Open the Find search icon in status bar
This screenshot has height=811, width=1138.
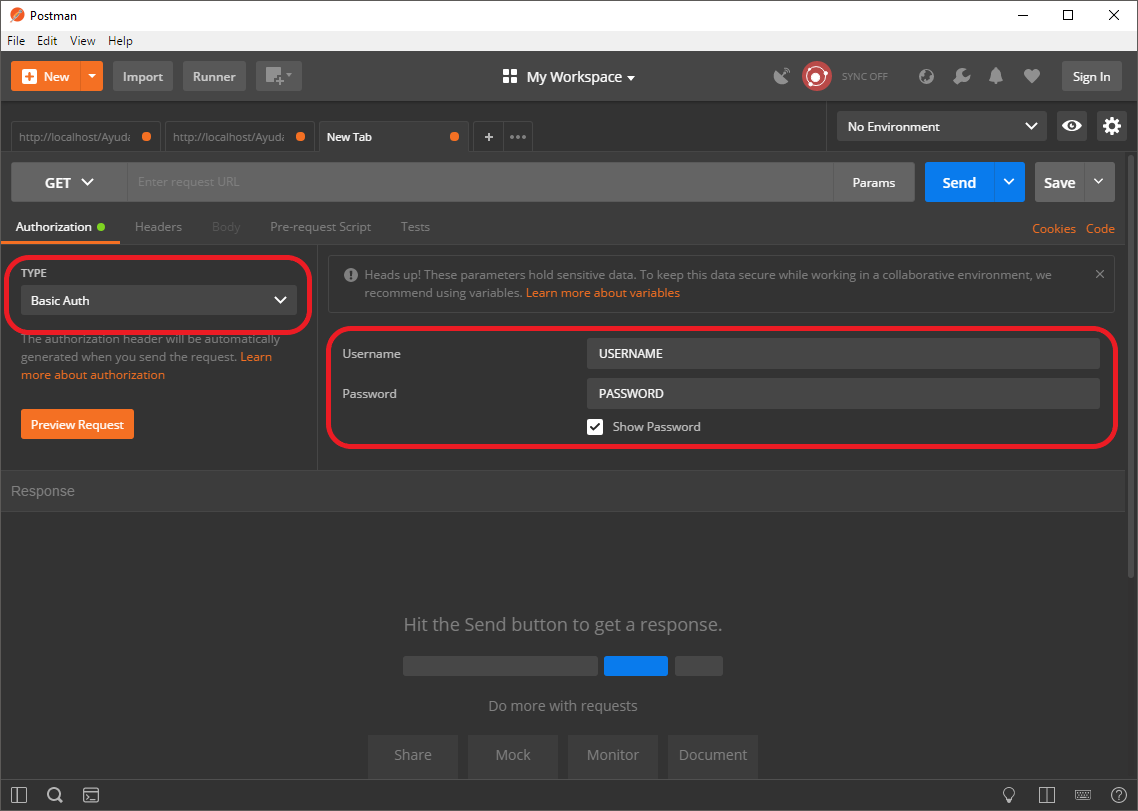(54, 795)
